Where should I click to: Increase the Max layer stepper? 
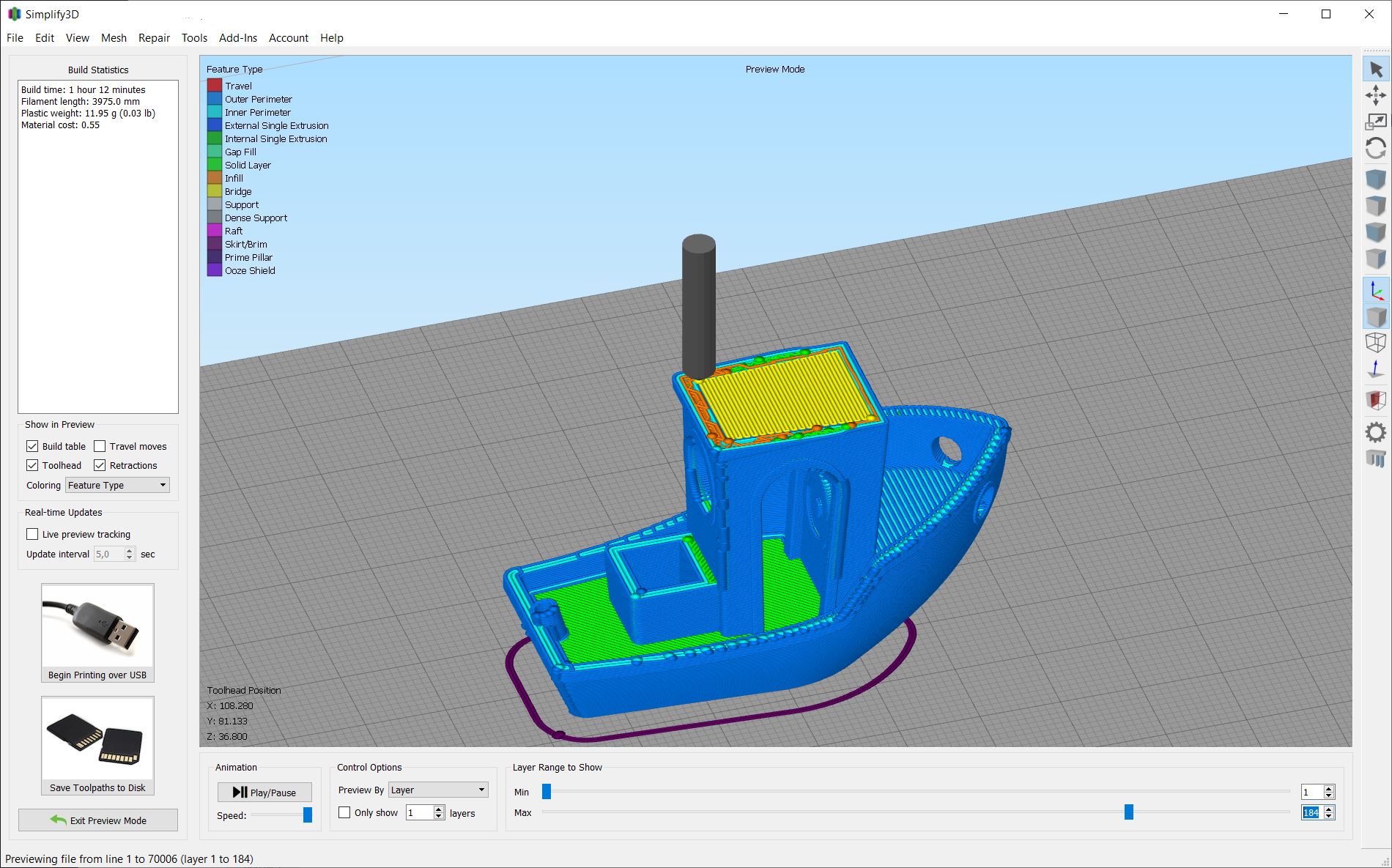coord(1329,809)
